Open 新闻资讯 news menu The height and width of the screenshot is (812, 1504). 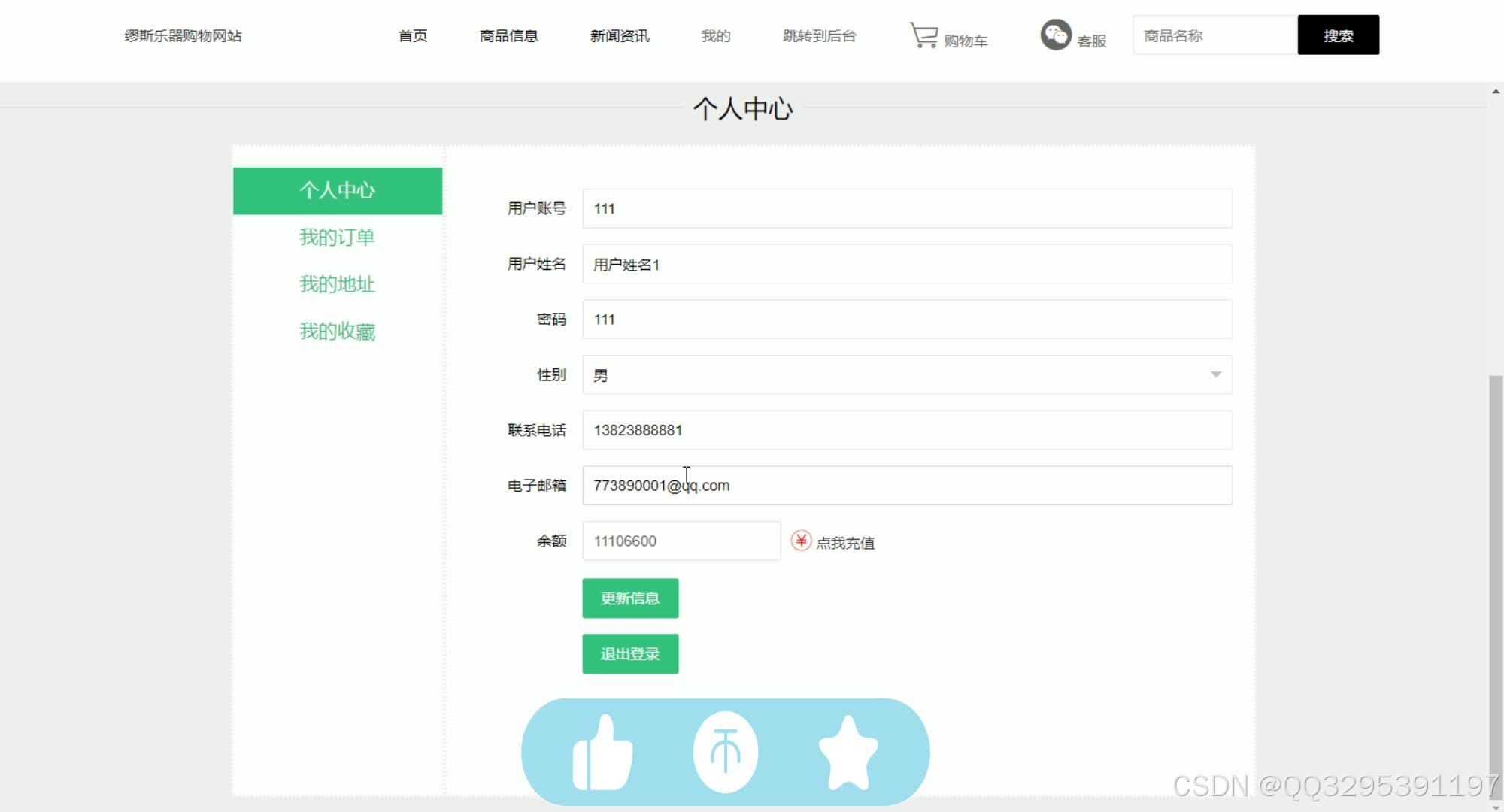pyautogui.click(x=620, y=35)
